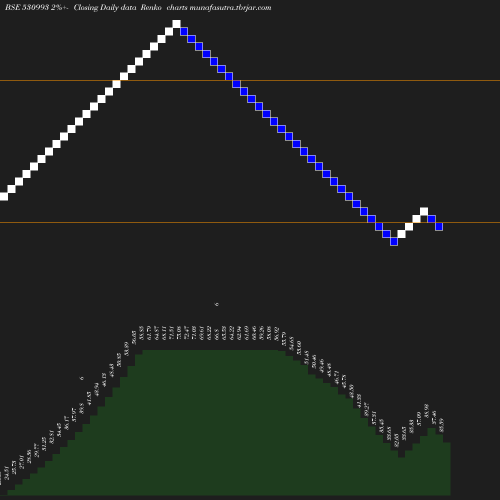The width and height of the screenshot is (500, 500).
Task: Click the last blue Renko brick on the right
Action: click(x=439, y=227)
